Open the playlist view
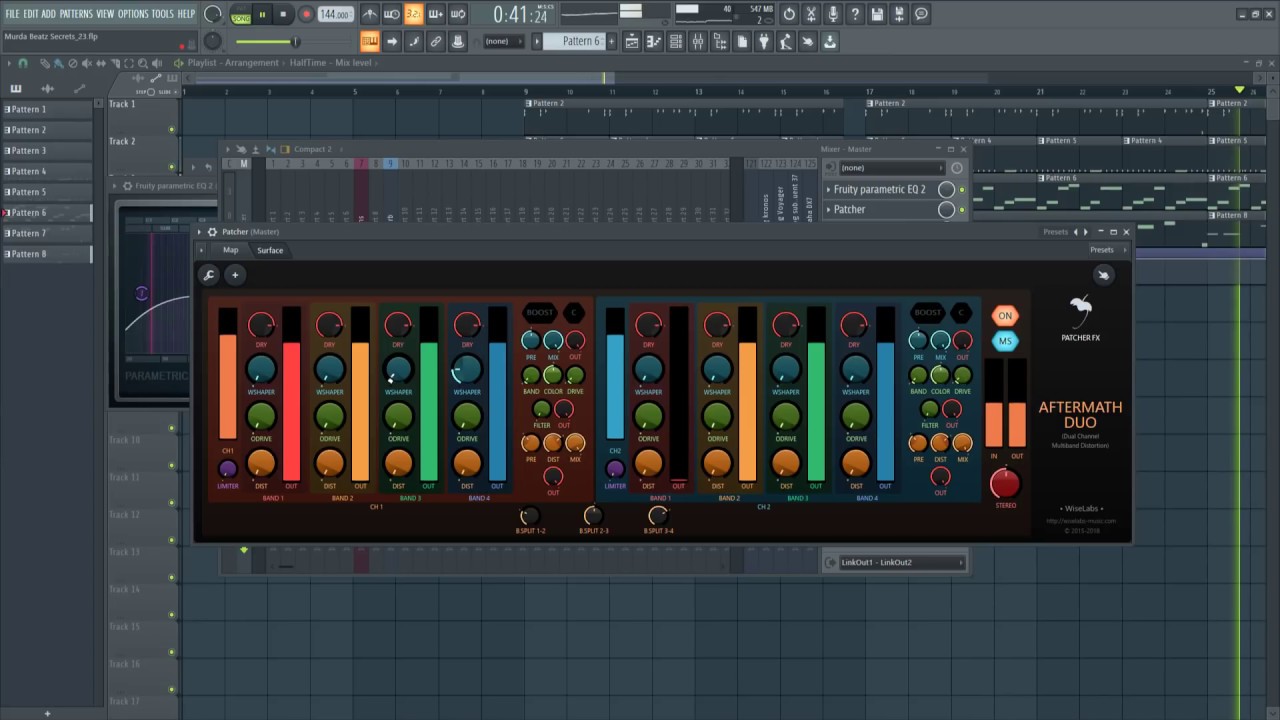 pyautogui.click(x=632, y=41)
